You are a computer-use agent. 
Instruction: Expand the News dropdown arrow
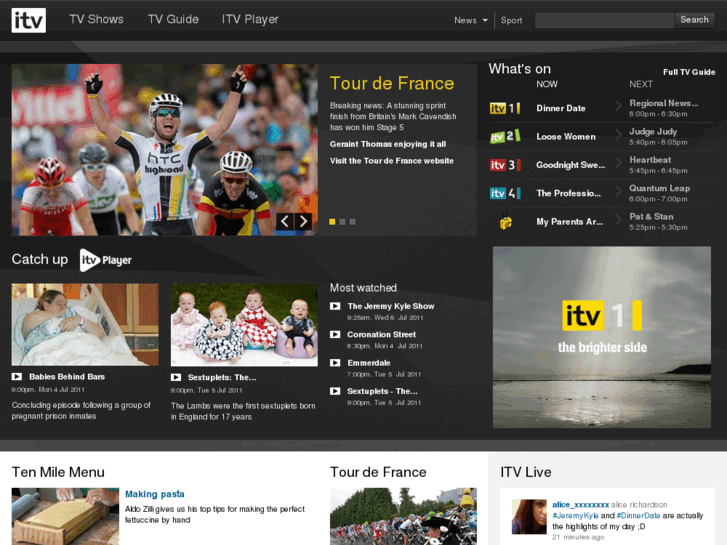485,20
